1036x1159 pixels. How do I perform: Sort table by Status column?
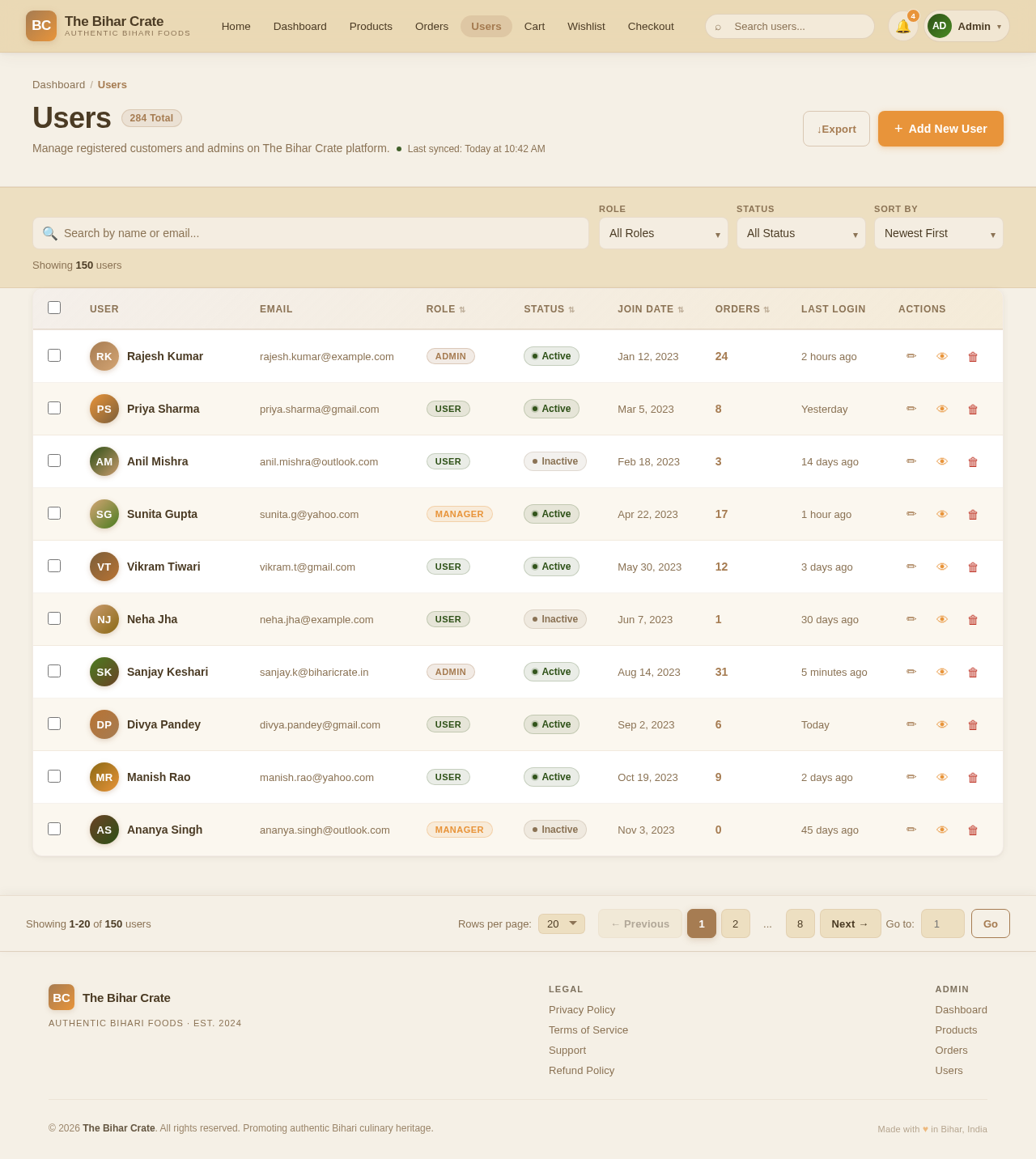coord(549,309)
